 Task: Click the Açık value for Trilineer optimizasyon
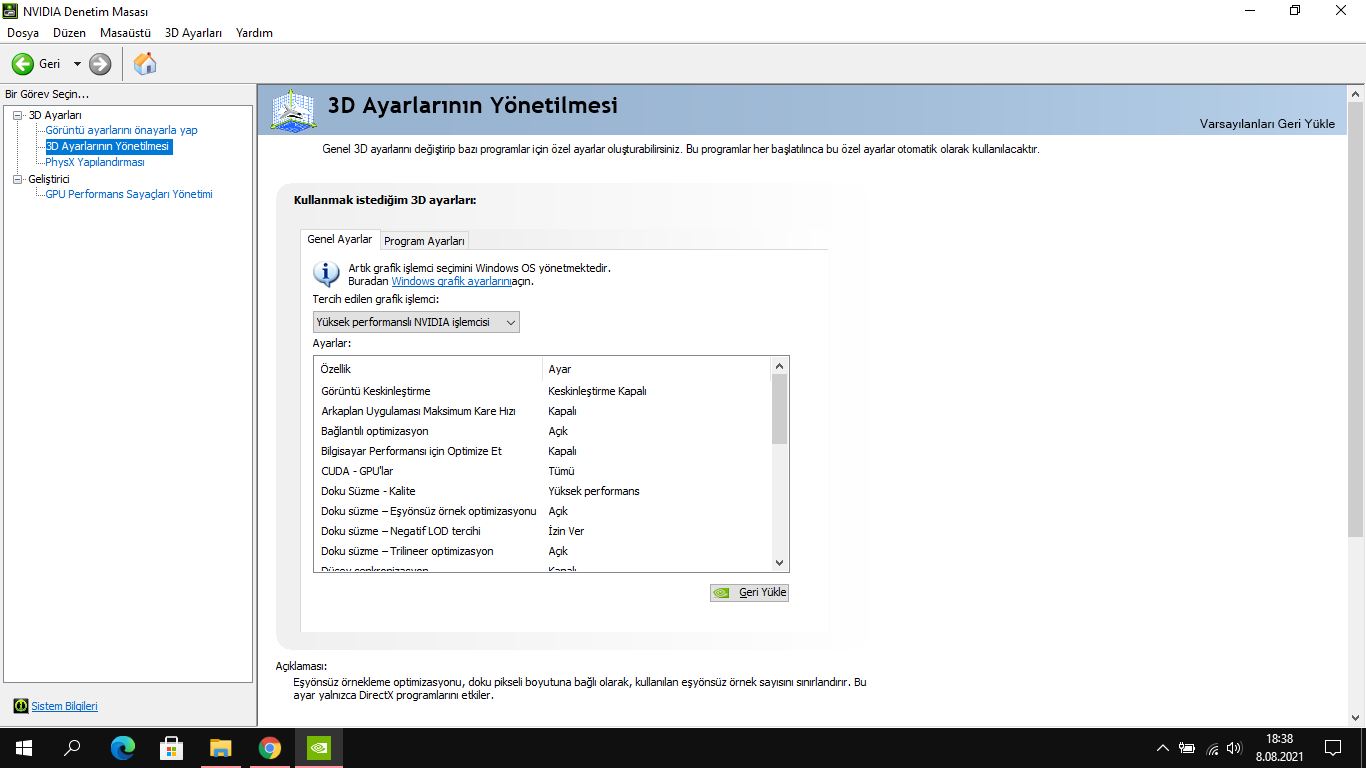pyautogui.click(x=558, y=551)
